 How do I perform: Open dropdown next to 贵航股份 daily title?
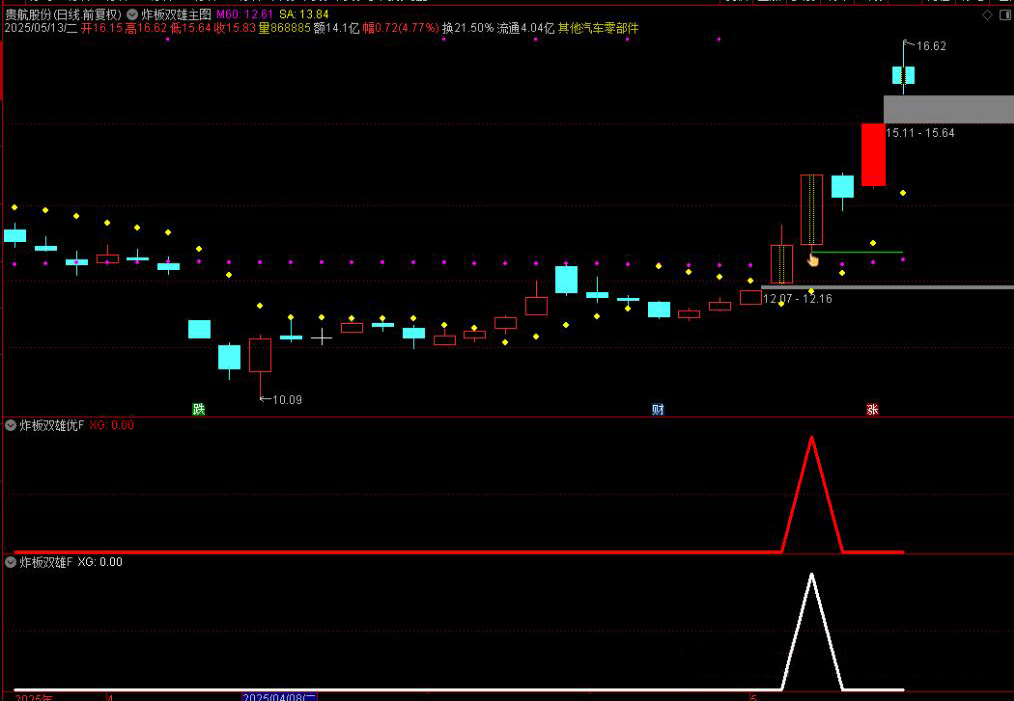132,15
